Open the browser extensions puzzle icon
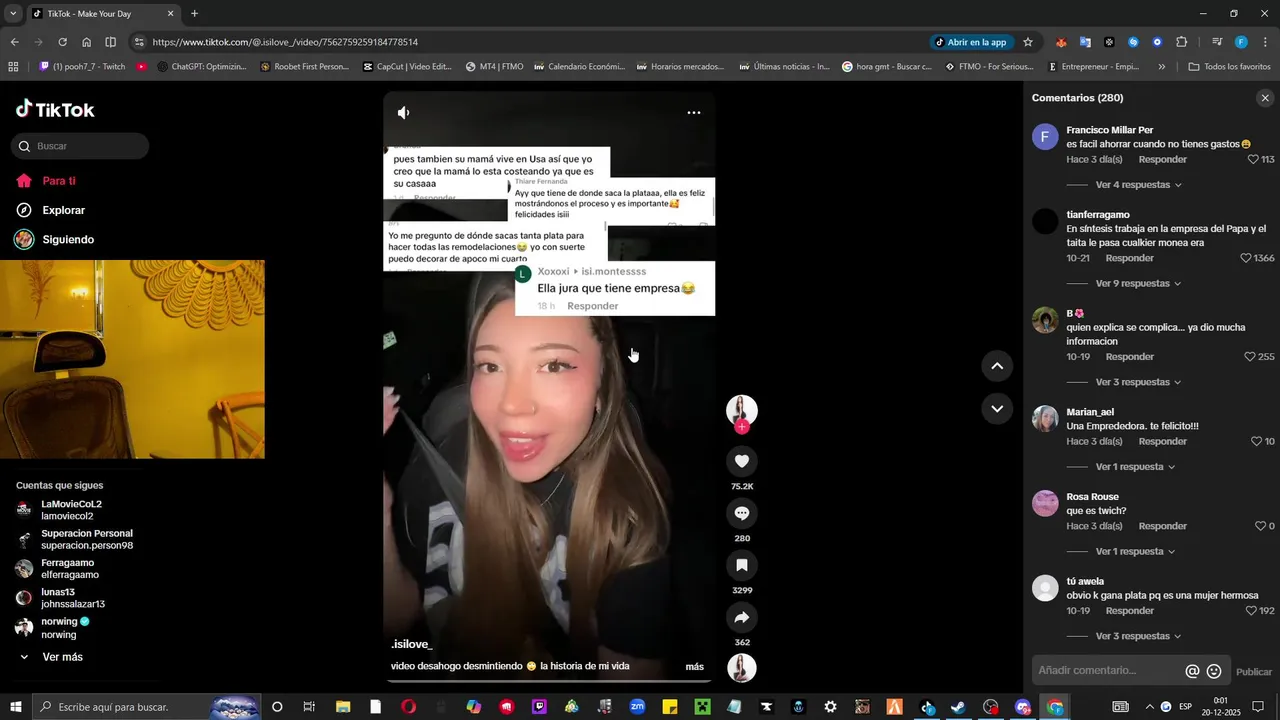 tap(1182, 42)
